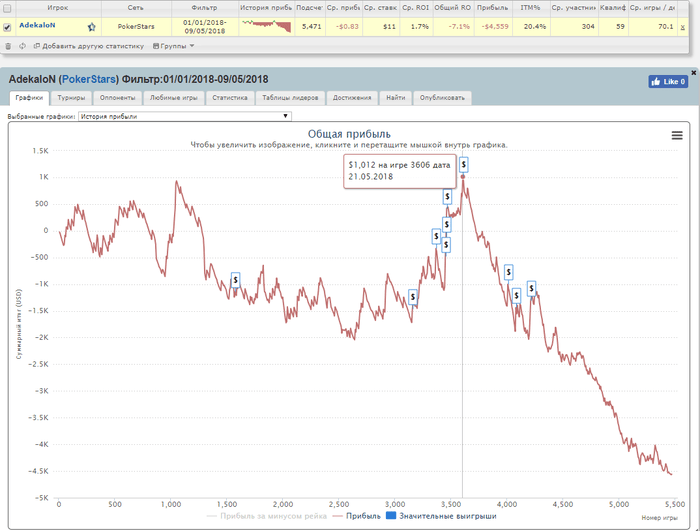
Task: Expand the Группы dropdown menu
Action: point(173,46)
